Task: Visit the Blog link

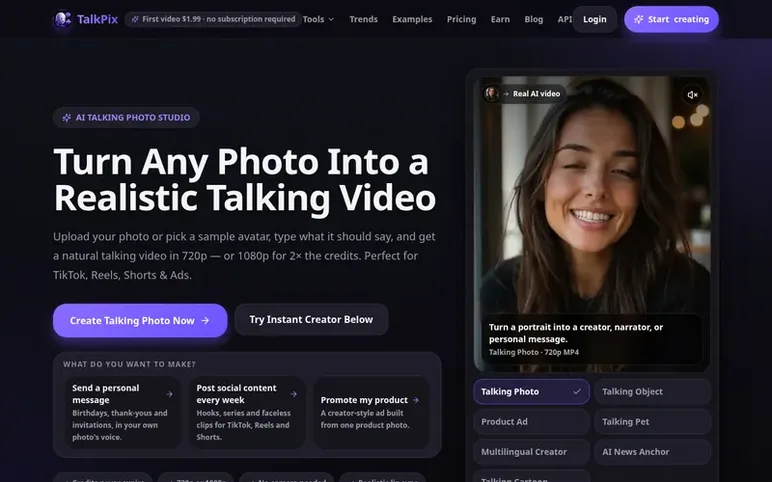Action: pyautogui.click(x=534, y=19)
